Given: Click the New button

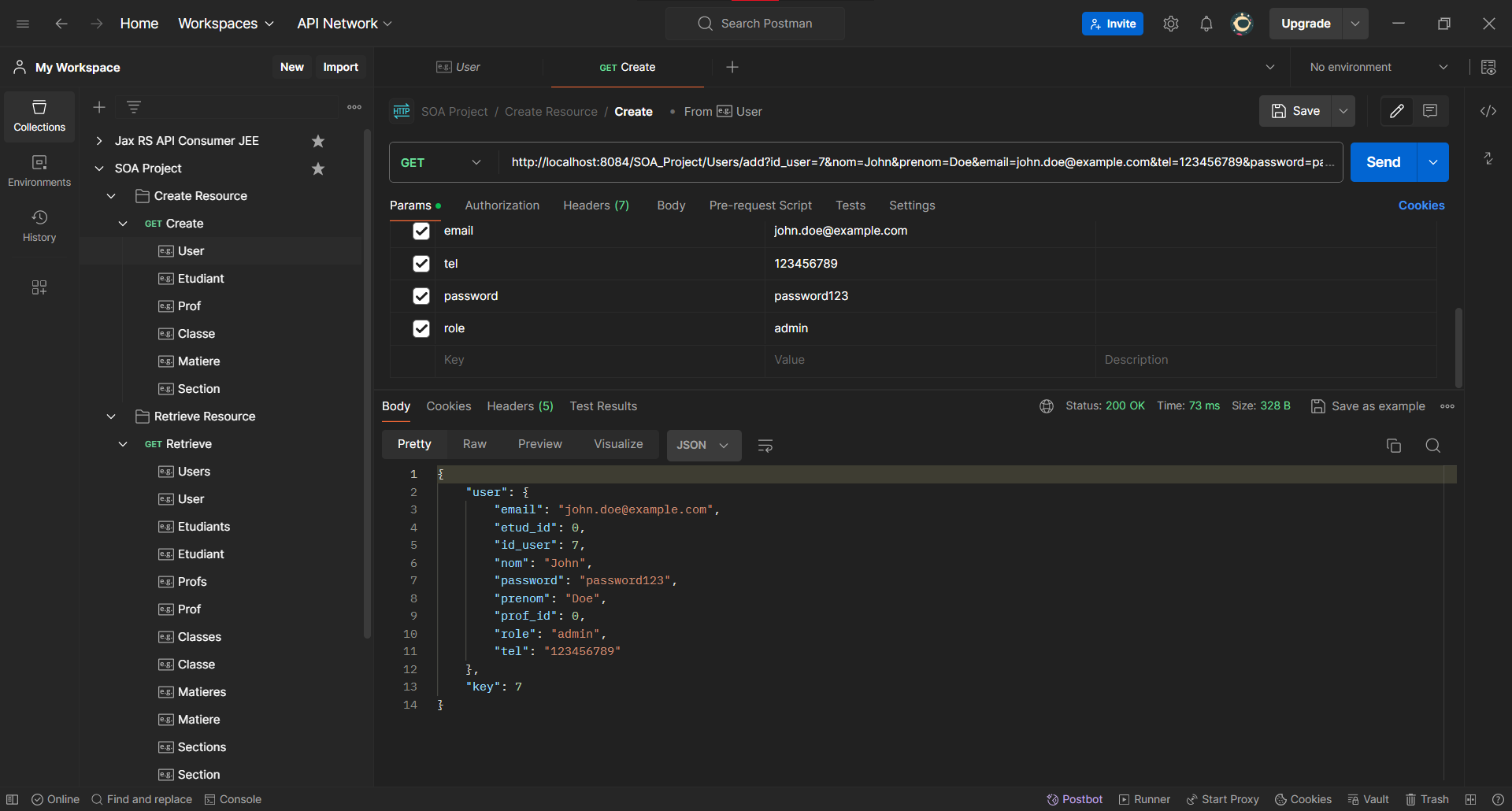Looking at the screenshot, I should pyautogui.click(x=292, y=67).
